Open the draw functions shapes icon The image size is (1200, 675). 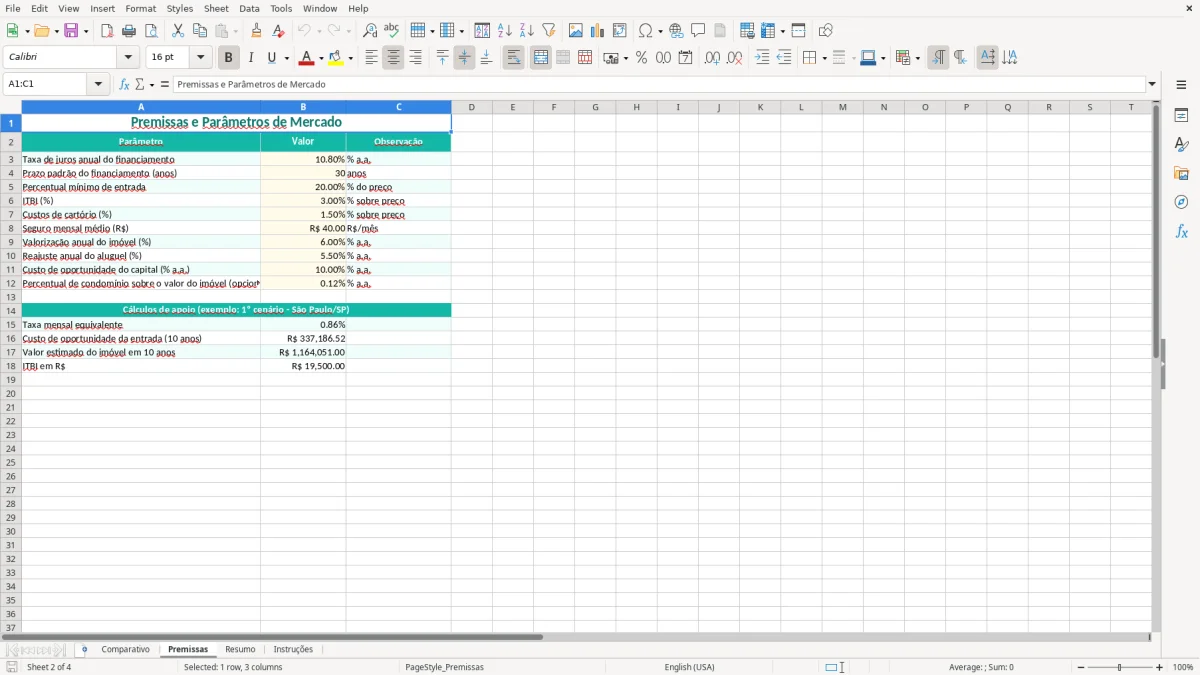click(825, 31)
